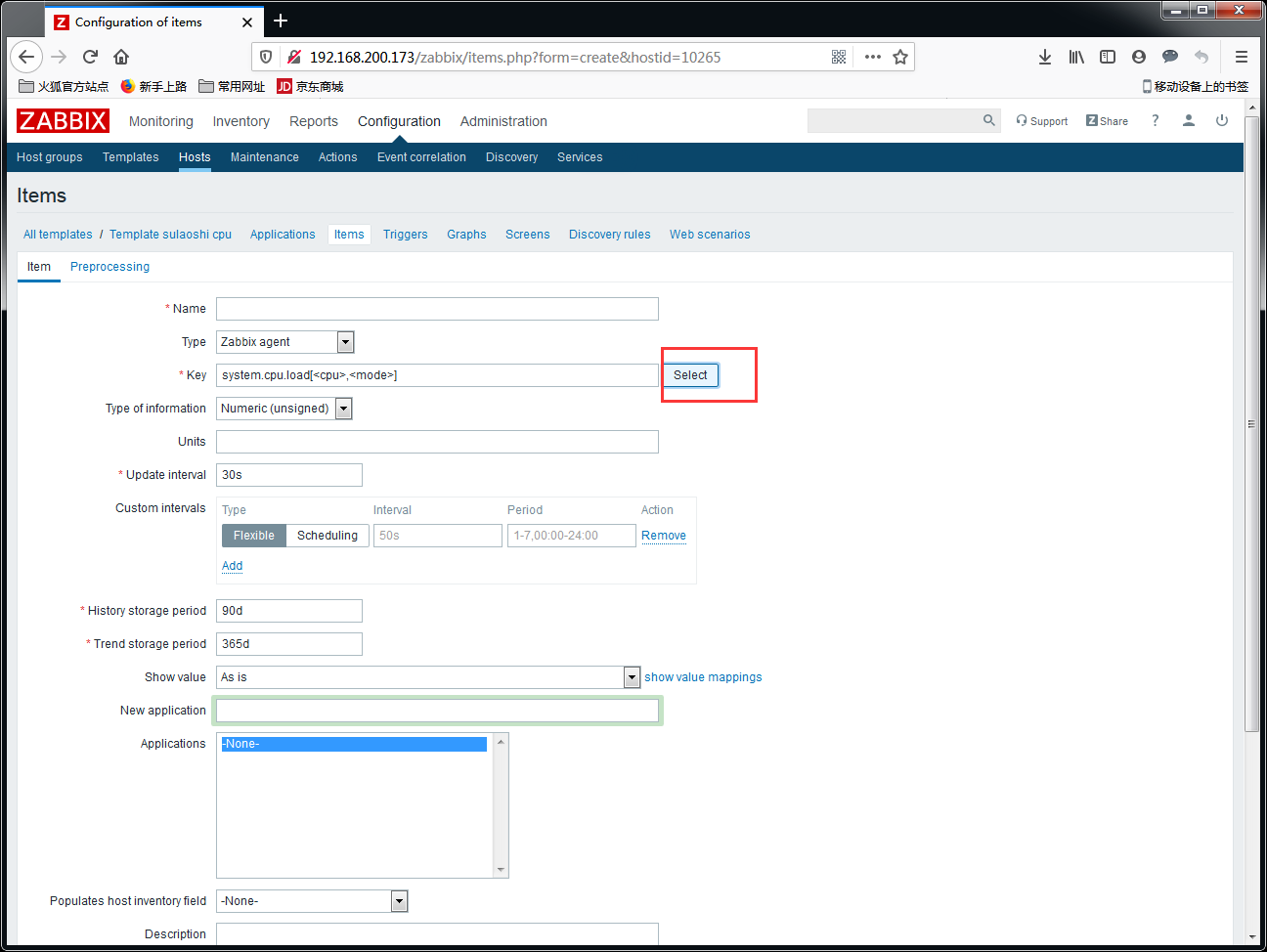Click the undo arrow toolbar icon
Viewport: 1267px width, 952px height.
[1201, 57]
